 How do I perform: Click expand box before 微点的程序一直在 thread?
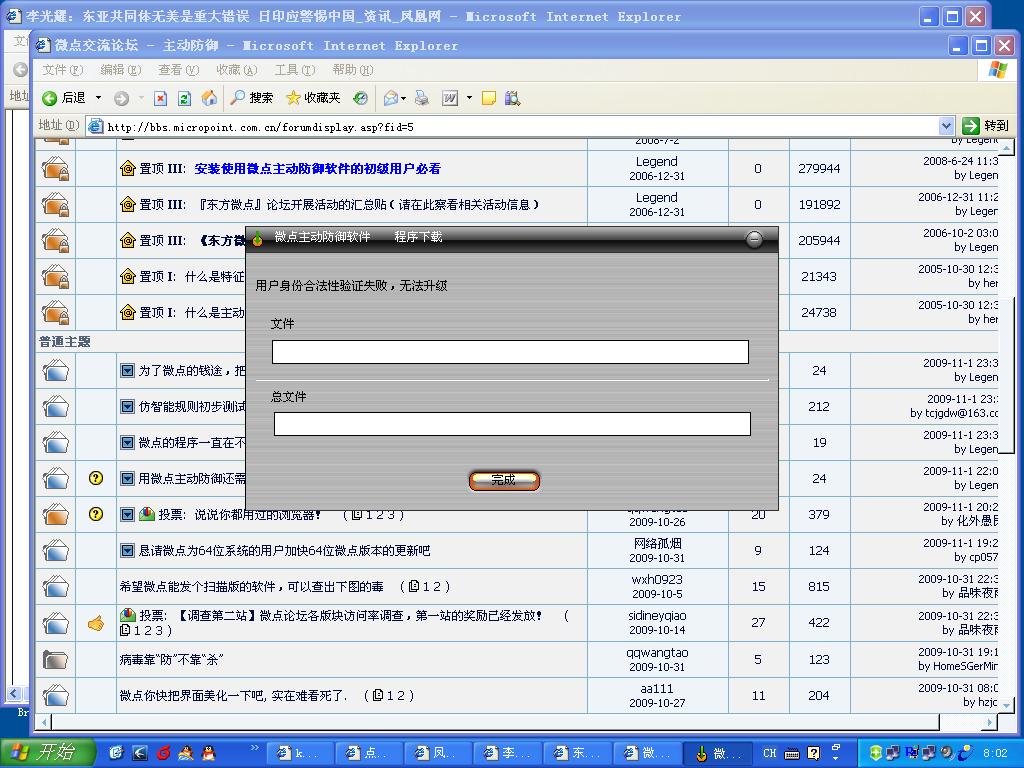(127, 443)
